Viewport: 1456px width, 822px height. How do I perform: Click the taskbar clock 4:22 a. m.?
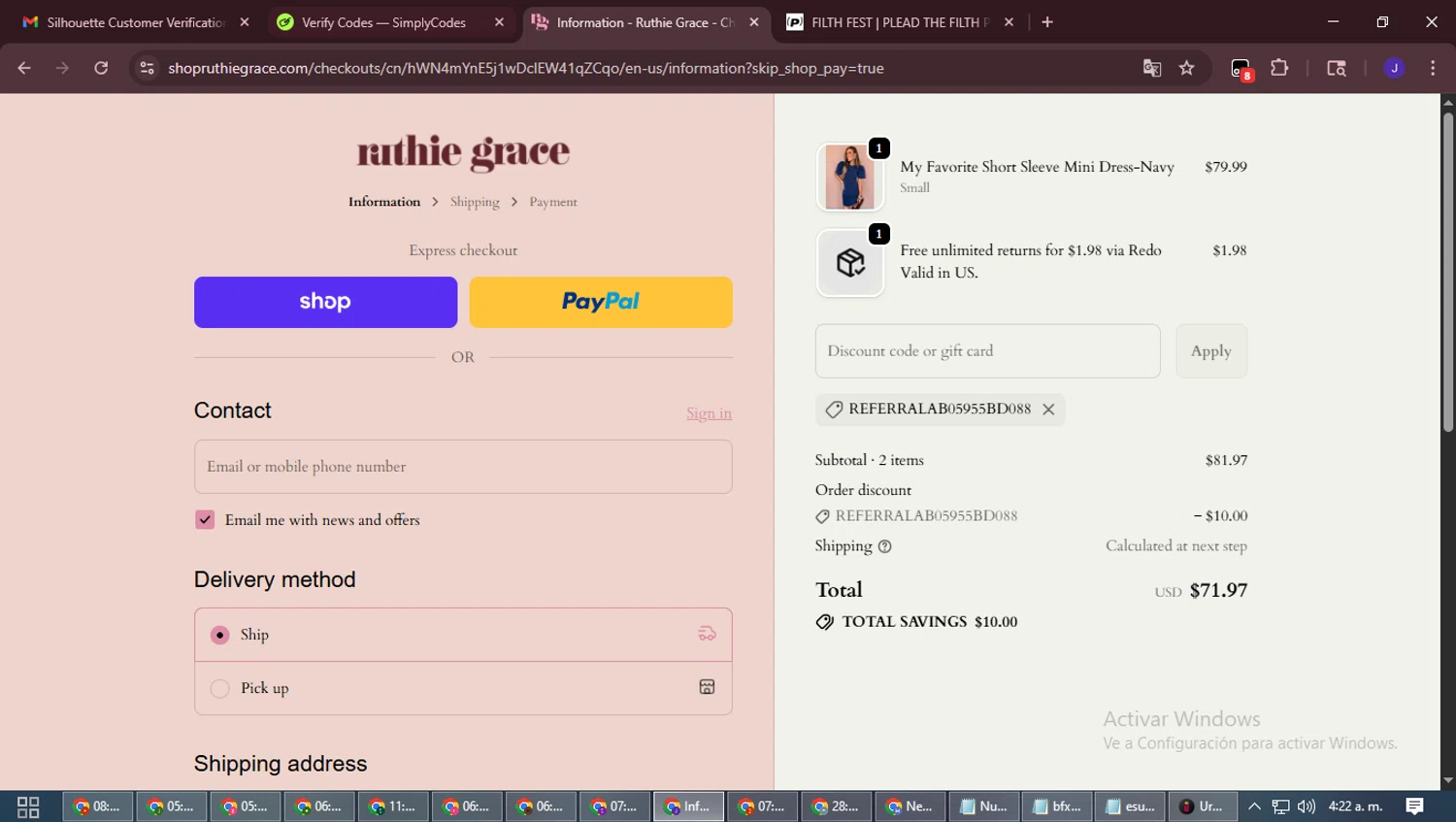coord(1355,806)
